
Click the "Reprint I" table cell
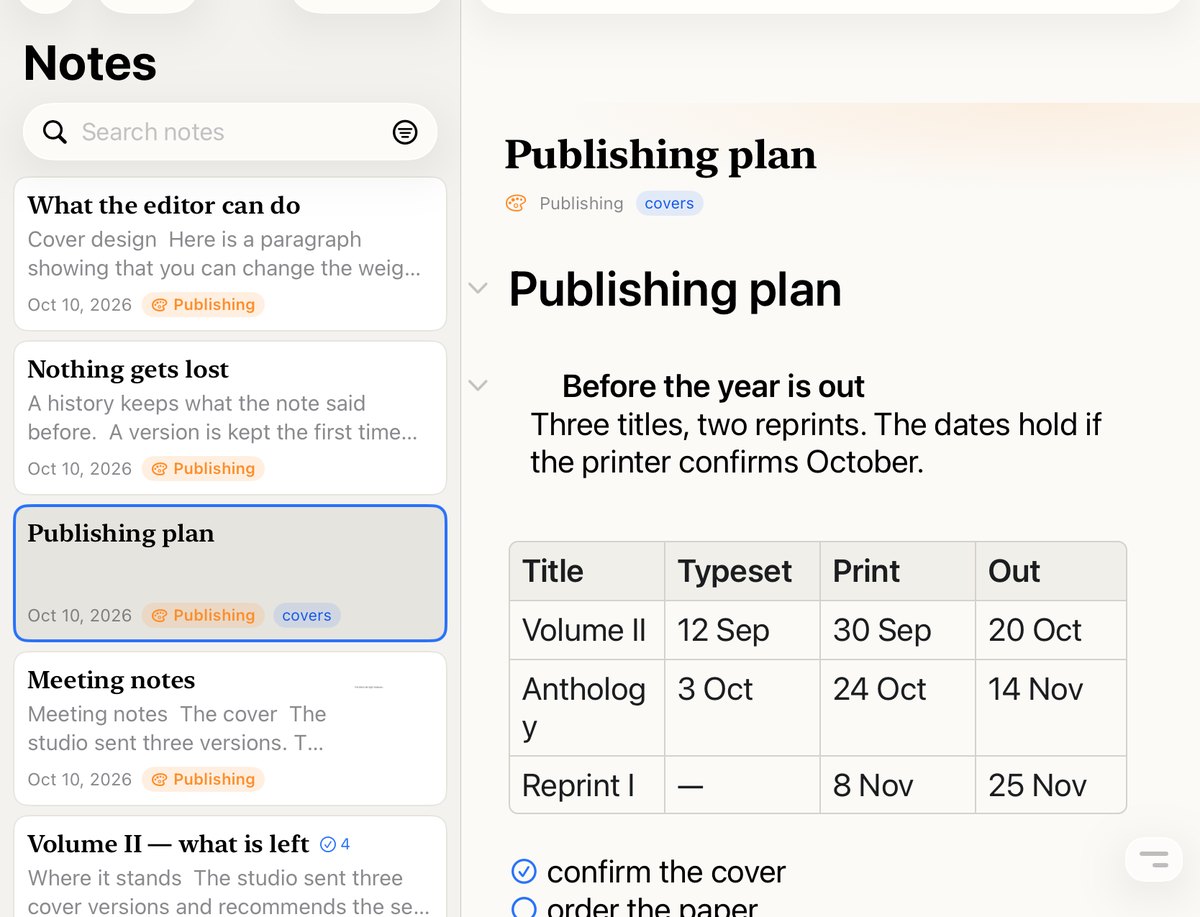(x=587, y=785)
